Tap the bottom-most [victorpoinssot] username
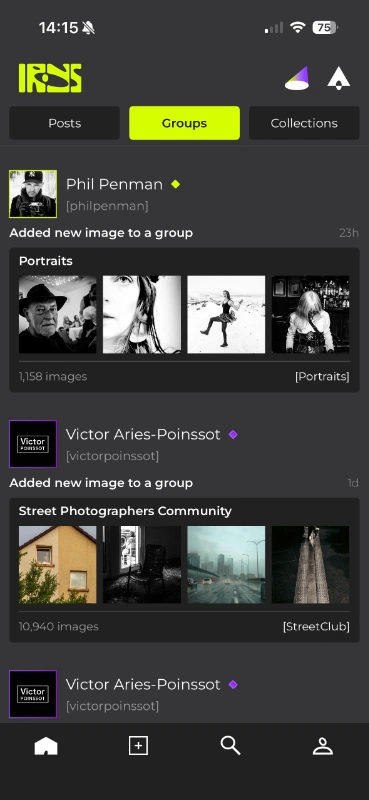369x800 pixels. point(112,706)
